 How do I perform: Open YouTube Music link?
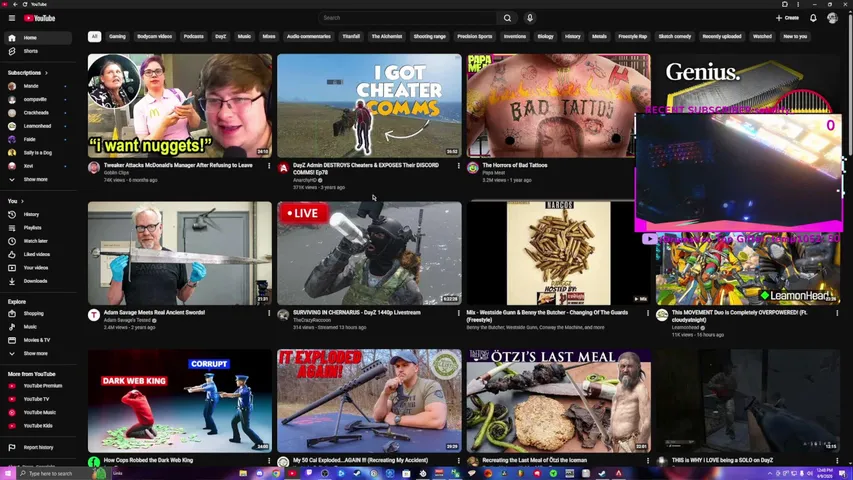[38, 413]
